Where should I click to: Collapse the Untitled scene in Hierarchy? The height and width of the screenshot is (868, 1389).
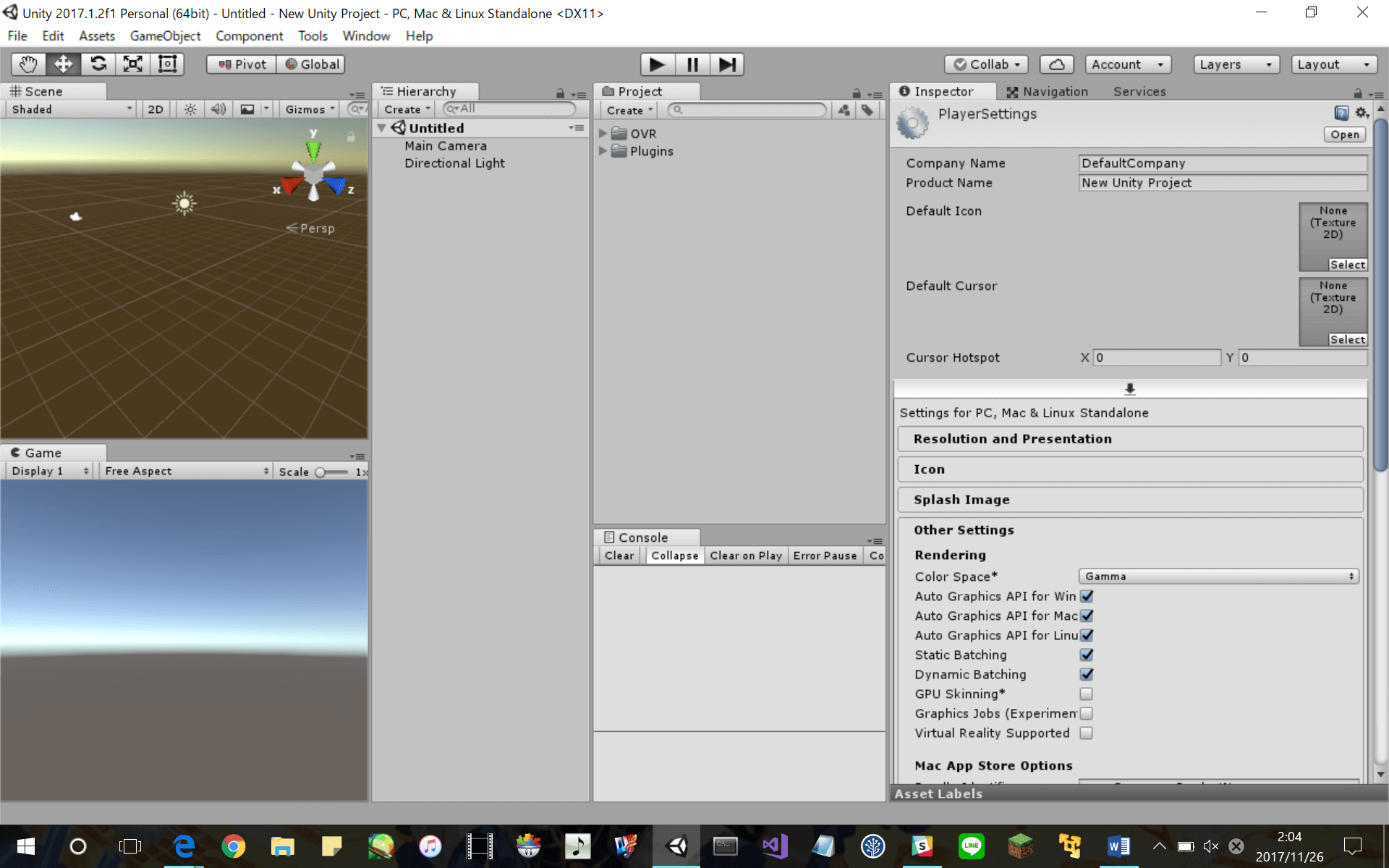tap(381, 128)
